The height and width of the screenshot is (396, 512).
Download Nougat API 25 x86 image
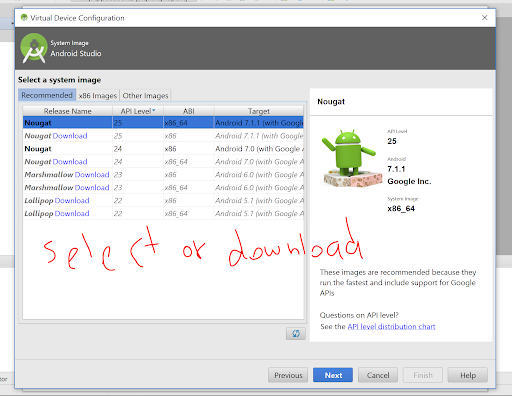pyautogui.click(x=70, y=136)
